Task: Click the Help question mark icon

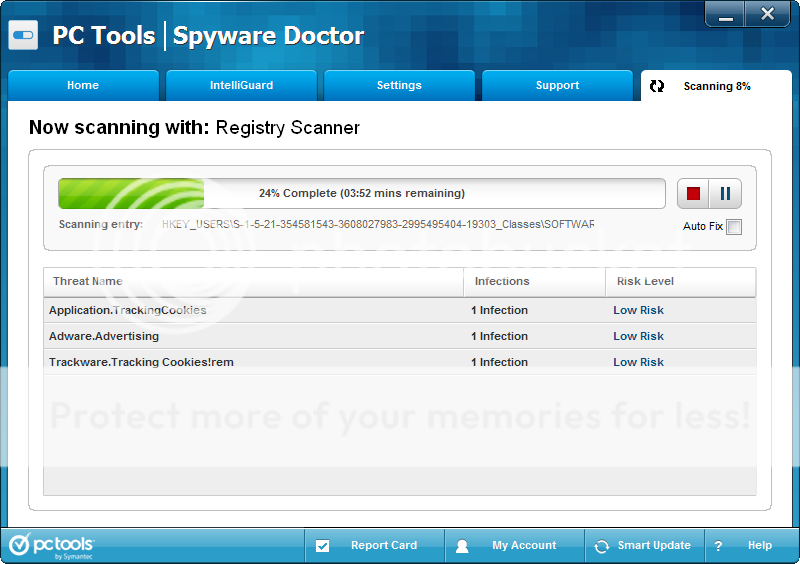Action: pos(718,546)
